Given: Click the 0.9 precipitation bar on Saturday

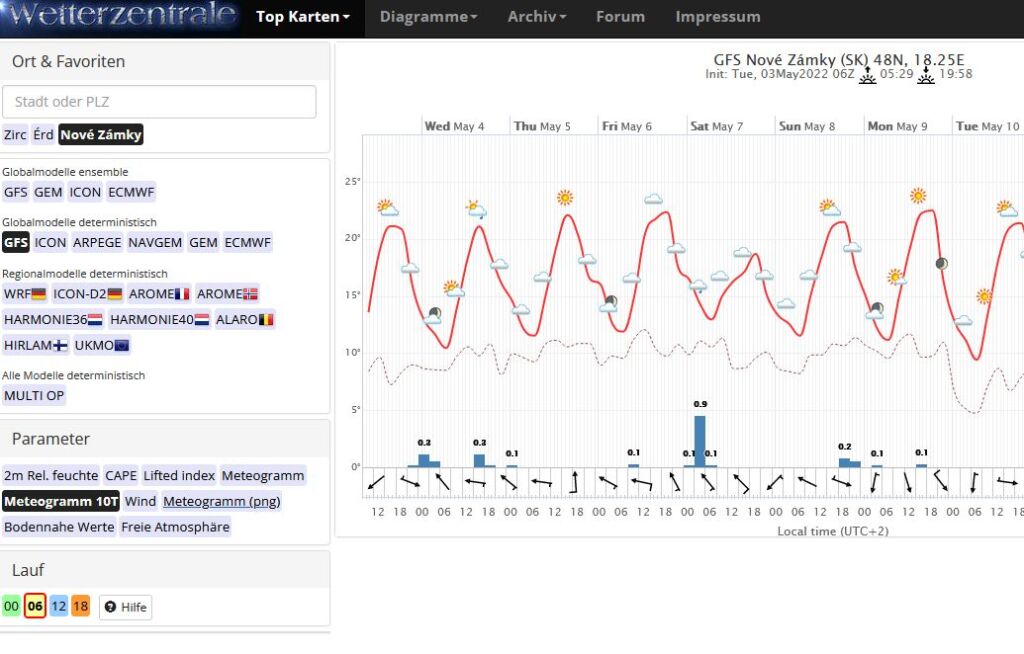Looking at the screenshot, I should click(x=700, y=441).
